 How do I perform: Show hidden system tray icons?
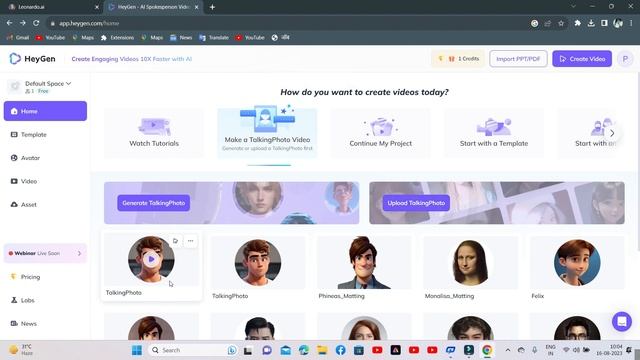pyautogui.click(x=508, y=350)
